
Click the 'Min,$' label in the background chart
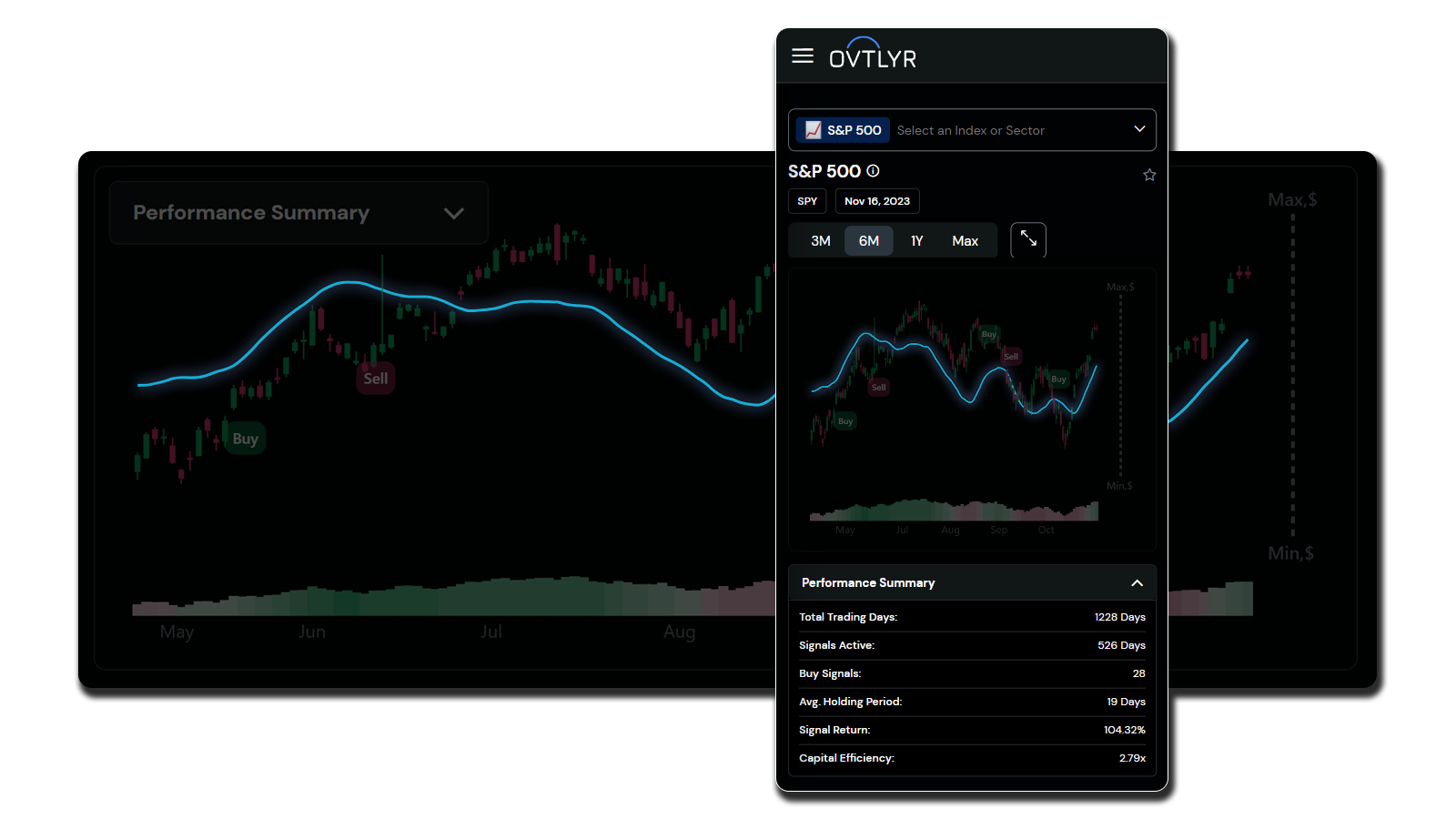click(x=1291, y=553)
